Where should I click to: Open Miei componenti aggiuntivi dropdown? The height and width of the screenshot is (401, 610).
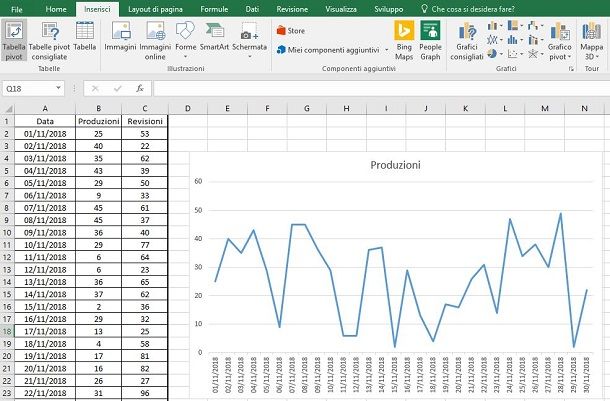pos(386,50)
